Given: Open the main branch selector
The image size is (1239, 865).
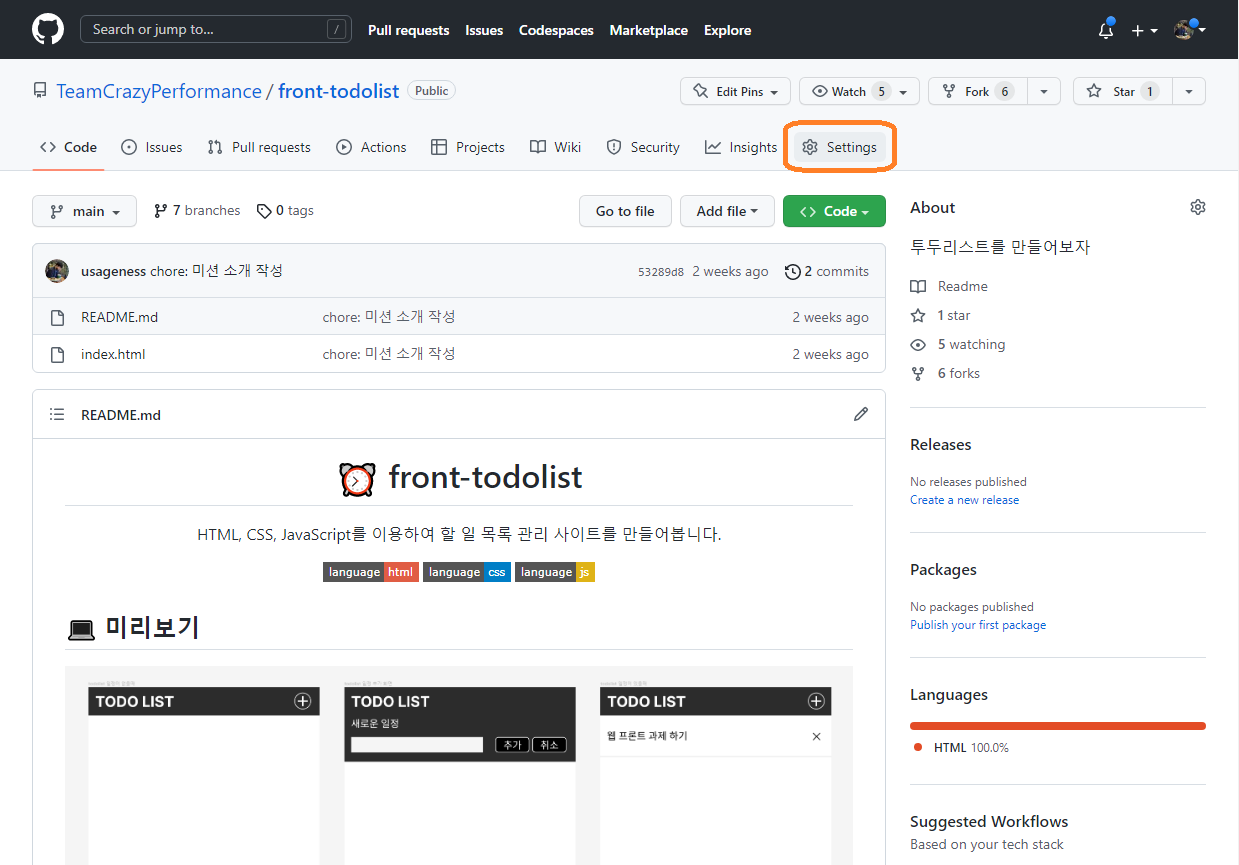Looking at the screenshot, I should [x=84, y=211].
